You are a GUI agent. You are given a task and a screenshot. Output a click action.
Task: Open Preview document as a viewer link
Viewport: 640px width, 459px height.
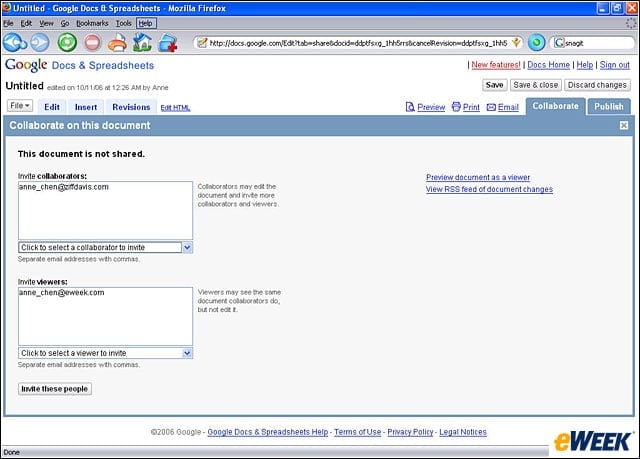pos(478,177)
